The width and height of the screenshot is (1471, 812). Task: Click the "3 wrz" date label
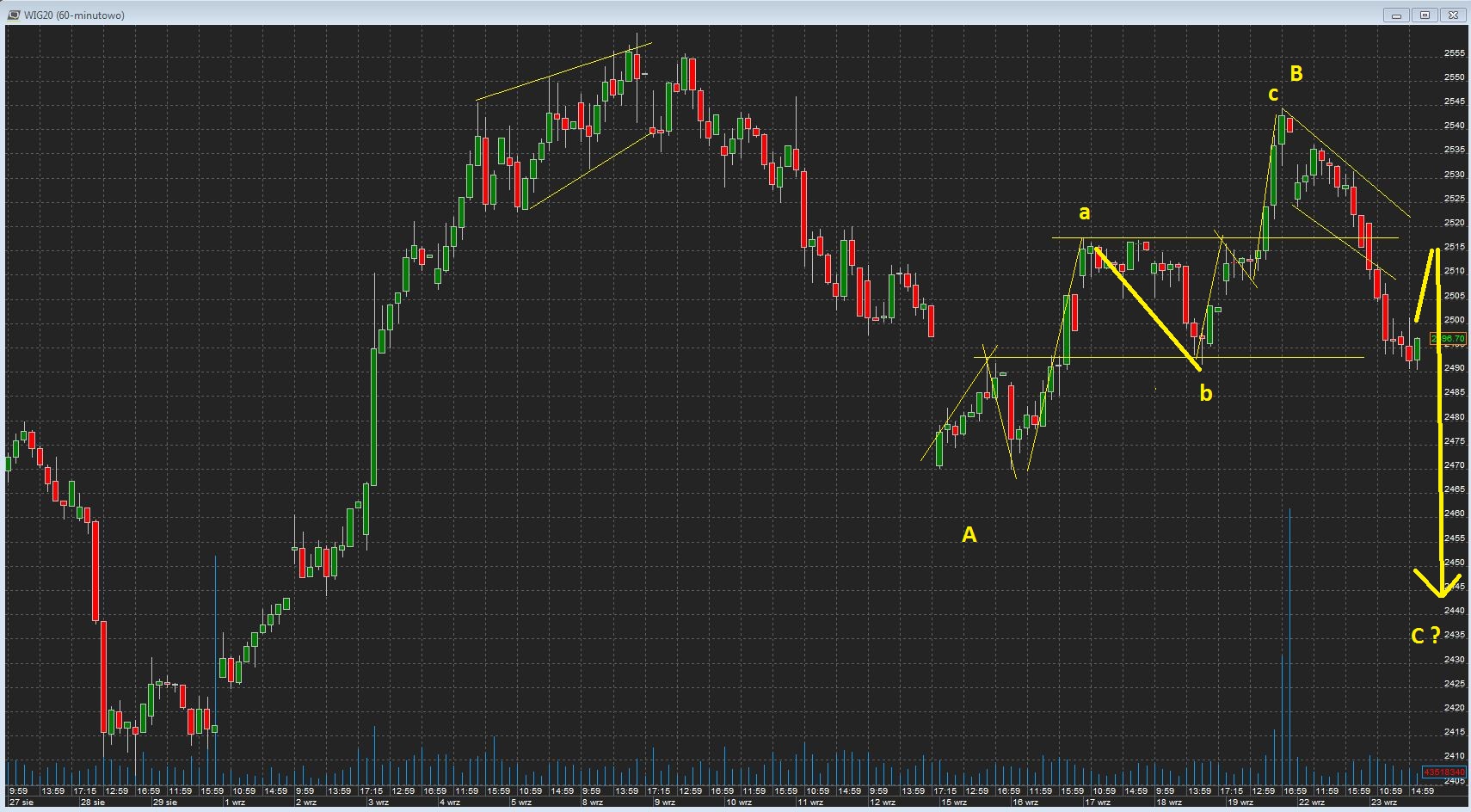379,803
